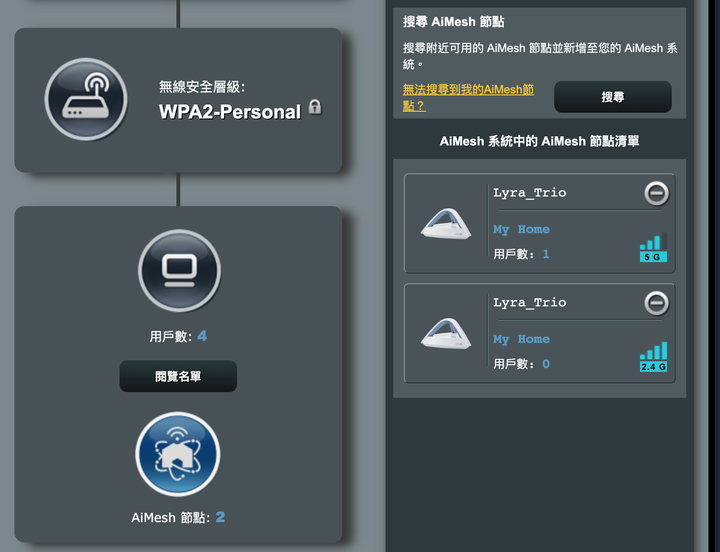Viewport: 720px width, 552px height.
Task: Click the 搜尋 AiMesh 節點 heading
Action: 454,22
